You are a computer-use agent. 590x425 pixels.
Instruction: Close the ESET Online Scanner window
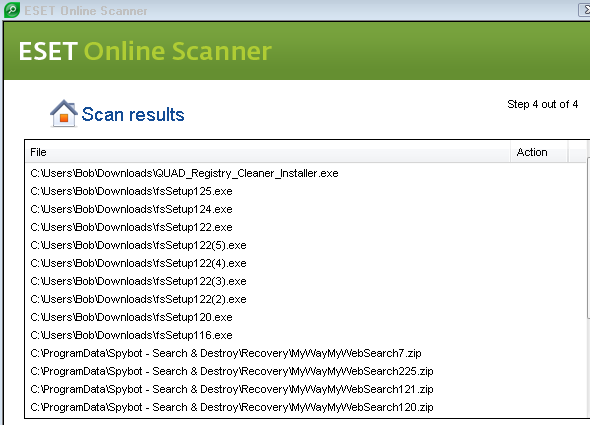[x=584, y=10]
